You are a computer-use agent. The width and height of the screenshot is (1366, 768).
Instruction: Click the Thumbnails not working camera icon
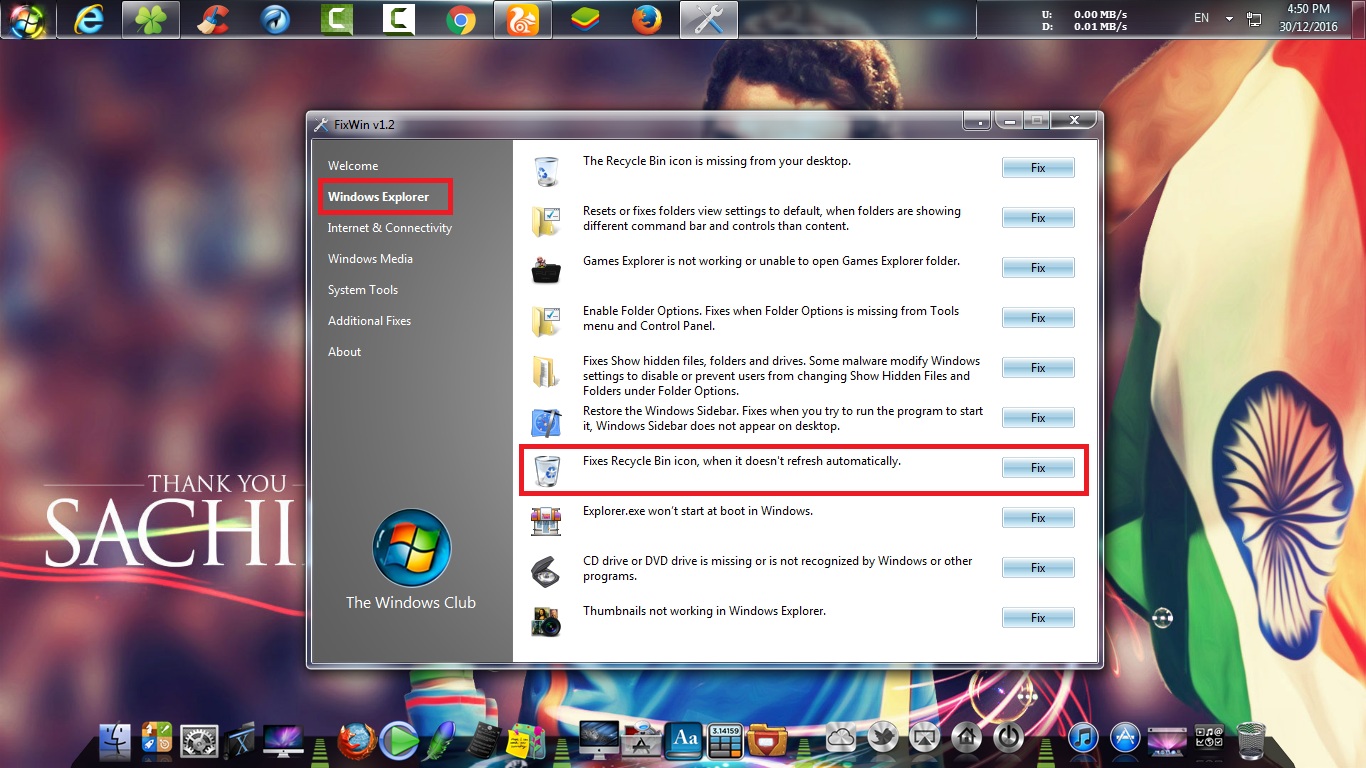(x=546, y=621)
